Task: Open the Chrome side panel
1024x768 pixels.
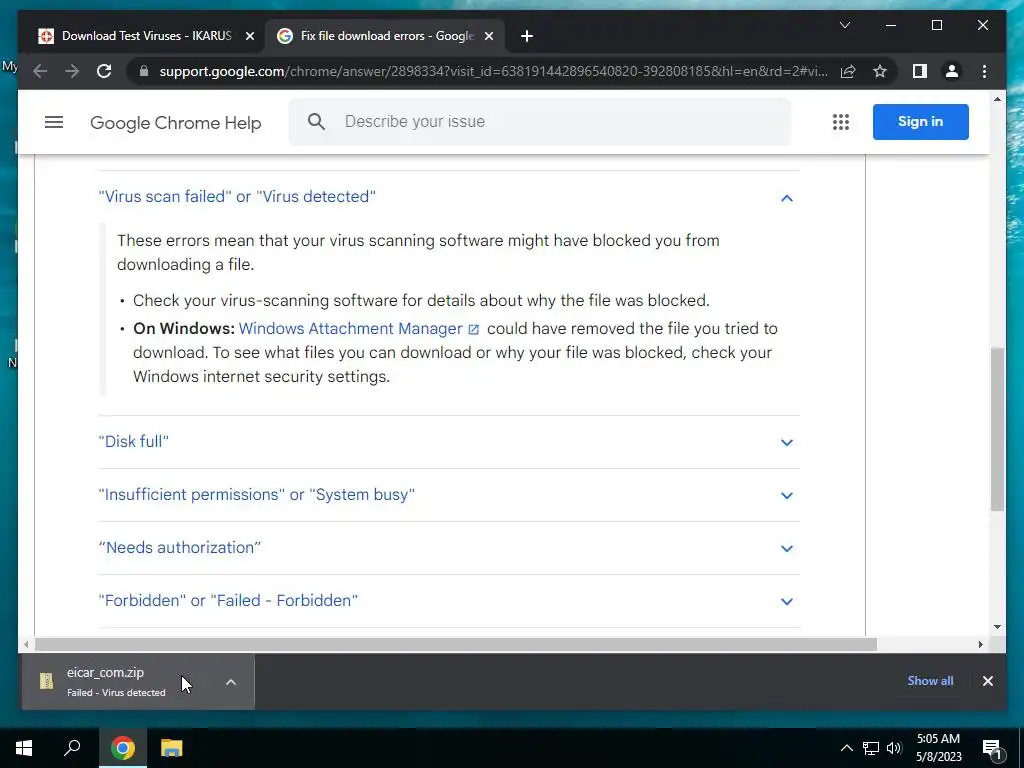Action: coord(920,71)
